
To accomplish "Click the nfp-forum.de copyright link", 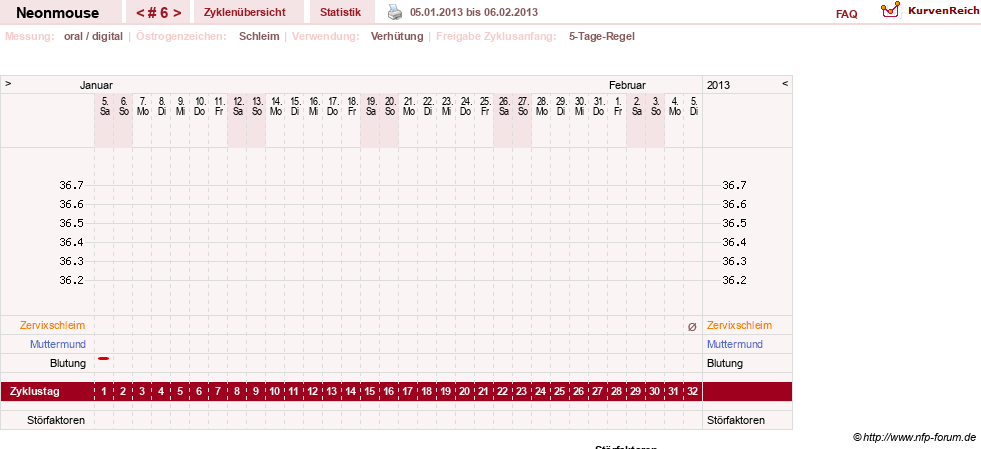I will [914, 437].
